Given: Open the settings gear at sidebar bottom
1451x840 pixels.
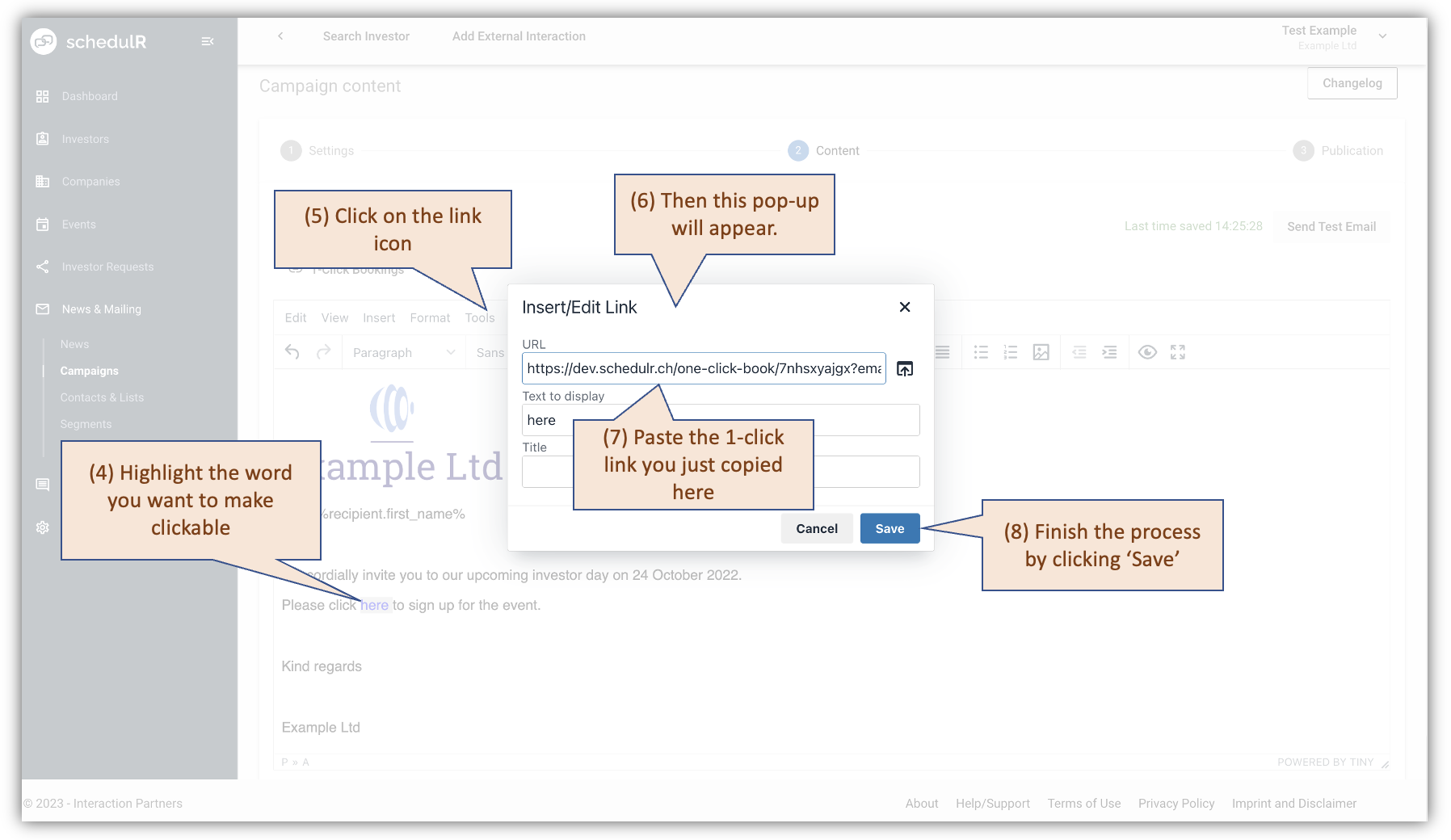Looking at the screenshot, I should point(42,527).
